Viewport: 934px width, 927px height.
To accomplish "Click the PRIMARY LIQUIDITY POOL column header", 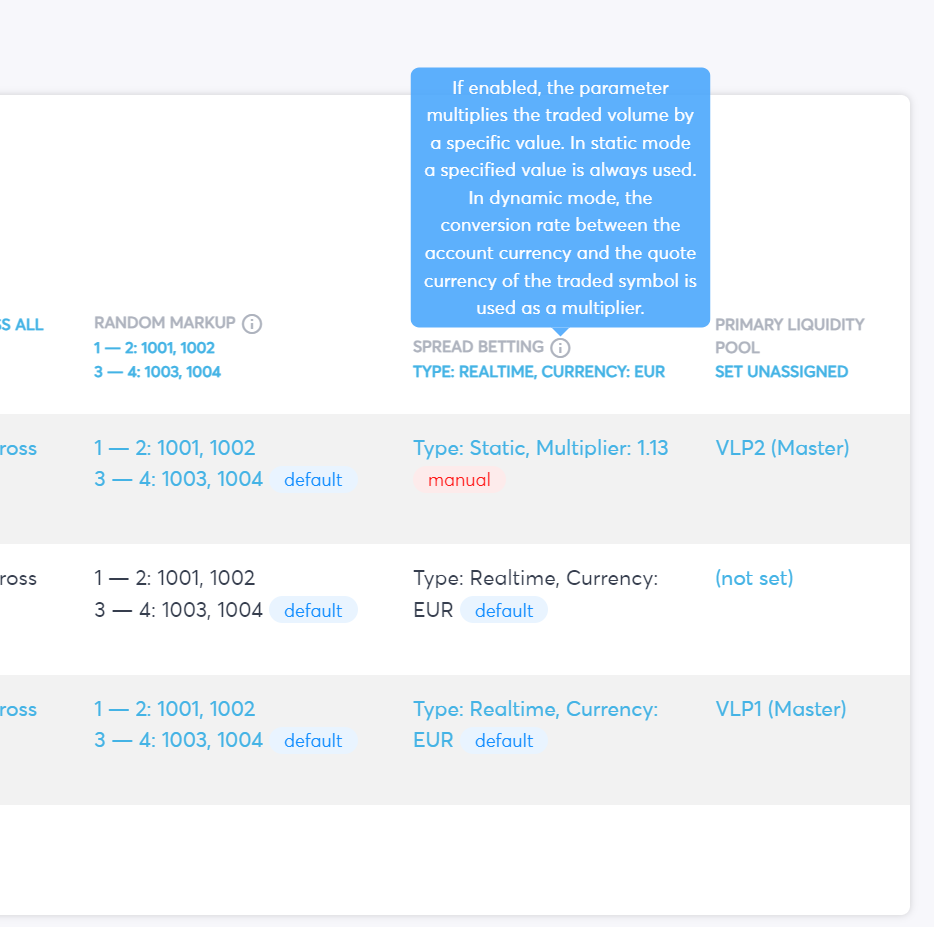I will (x=790, y=336).
